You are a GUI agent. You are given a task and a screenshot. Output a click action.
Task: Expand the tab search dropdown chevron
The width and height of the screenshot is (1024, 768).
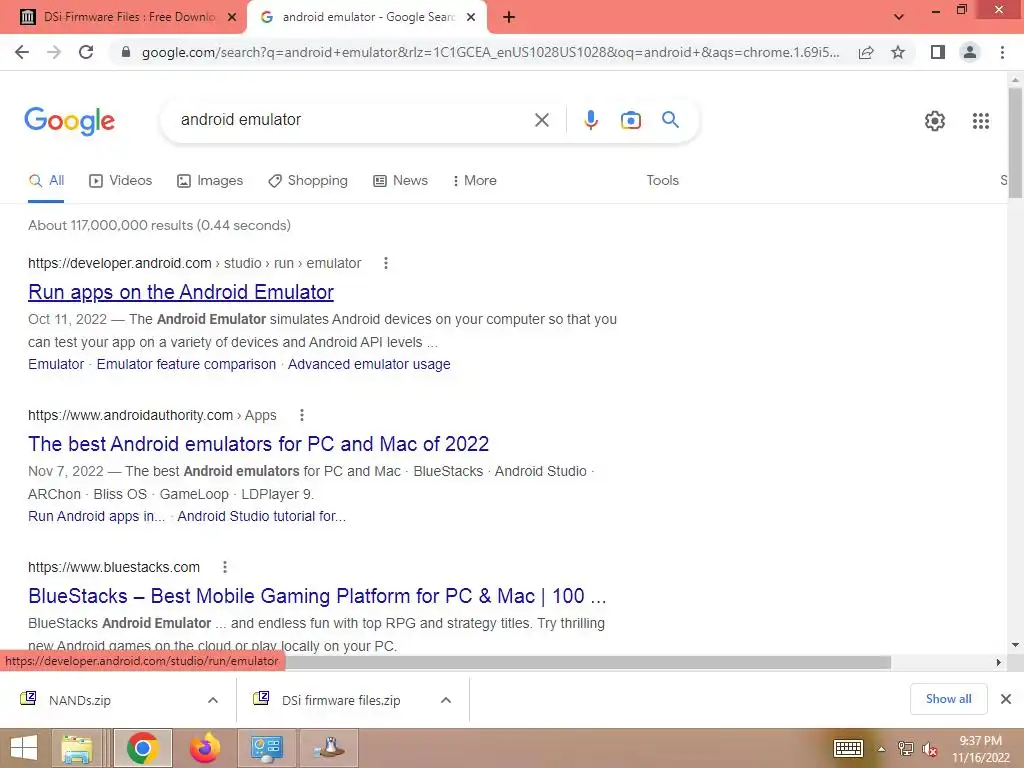click(x=899, y=18)
